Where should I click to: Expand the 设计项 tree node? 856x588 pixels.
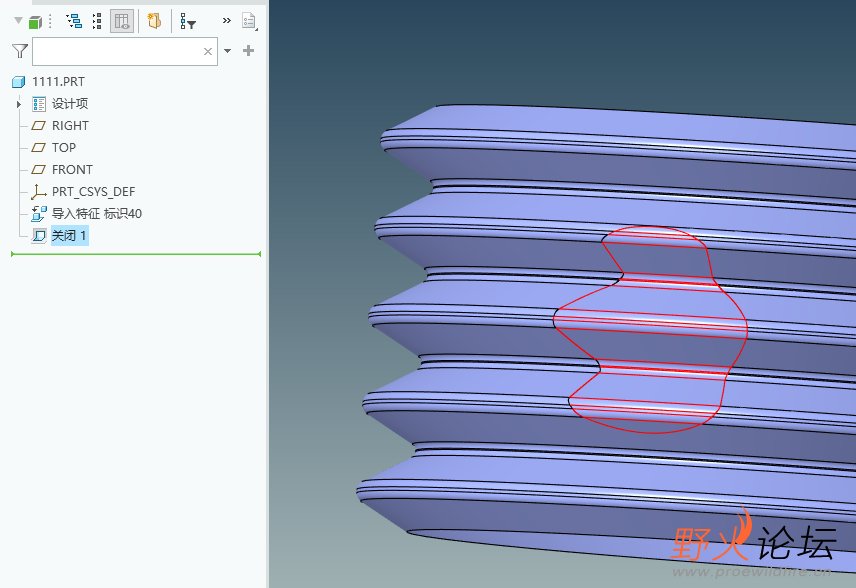pyautogui.click(x=19, y=104)
